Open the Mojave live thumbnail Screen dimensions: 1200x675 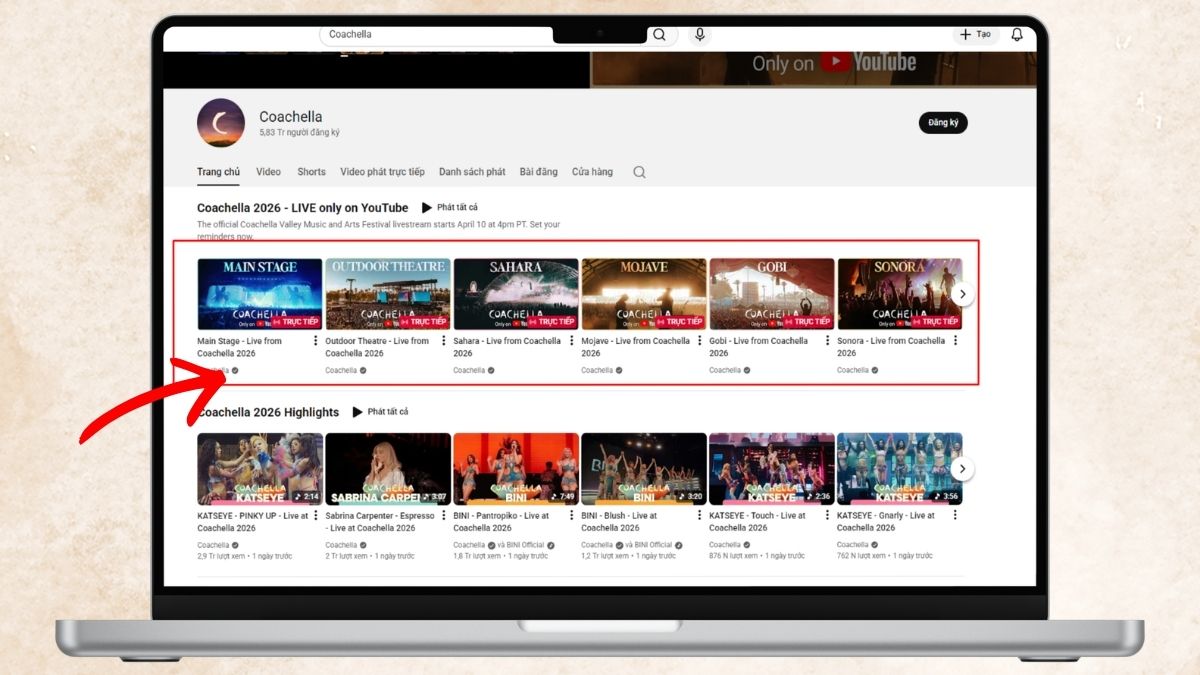click(644, 294)
